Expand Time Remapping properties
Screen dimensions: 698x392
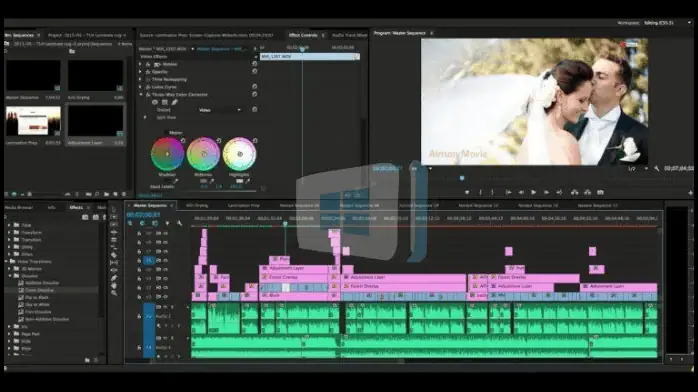141,79
